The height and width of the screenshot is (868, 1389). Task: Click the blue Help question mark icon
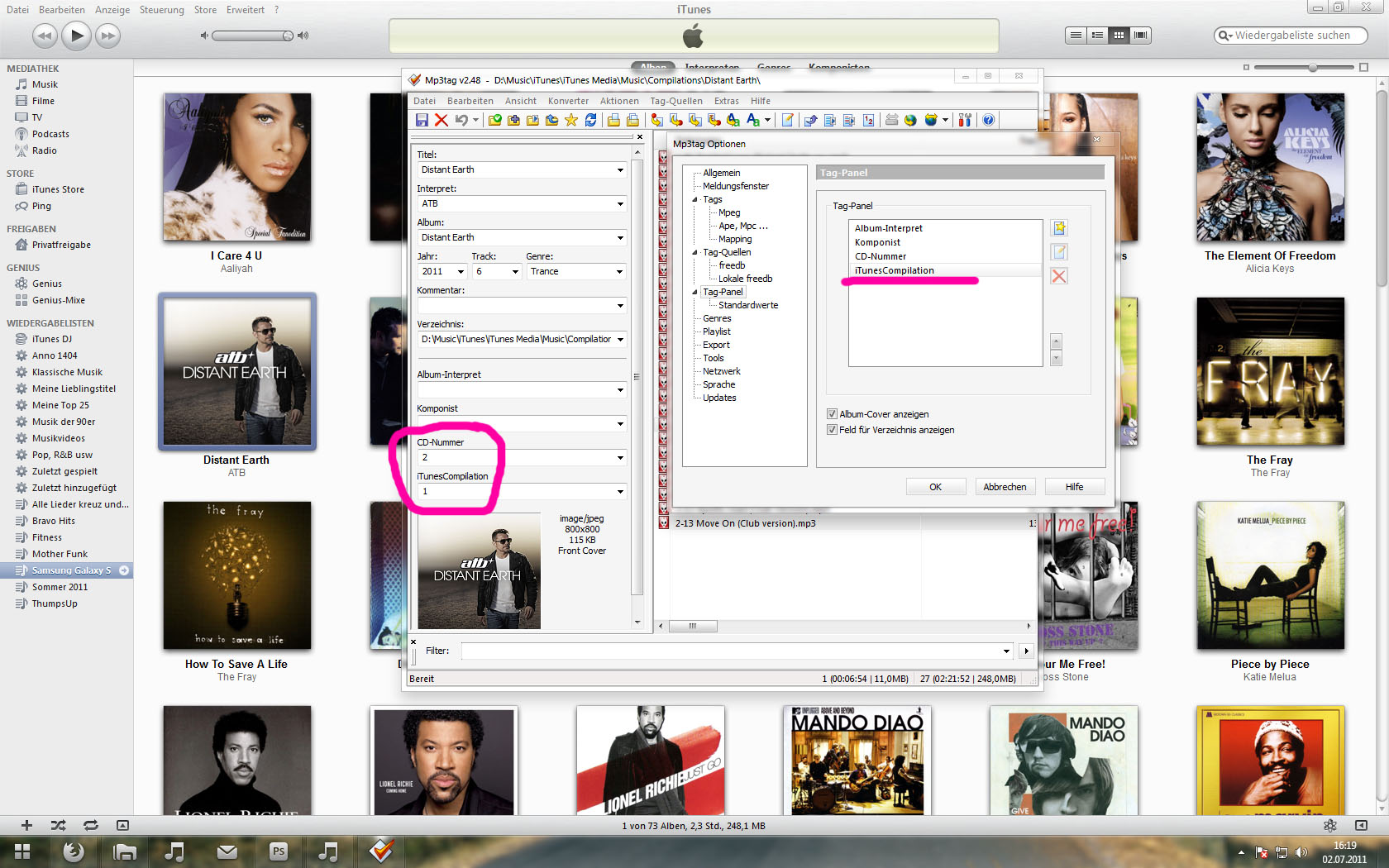click(988, 120)
